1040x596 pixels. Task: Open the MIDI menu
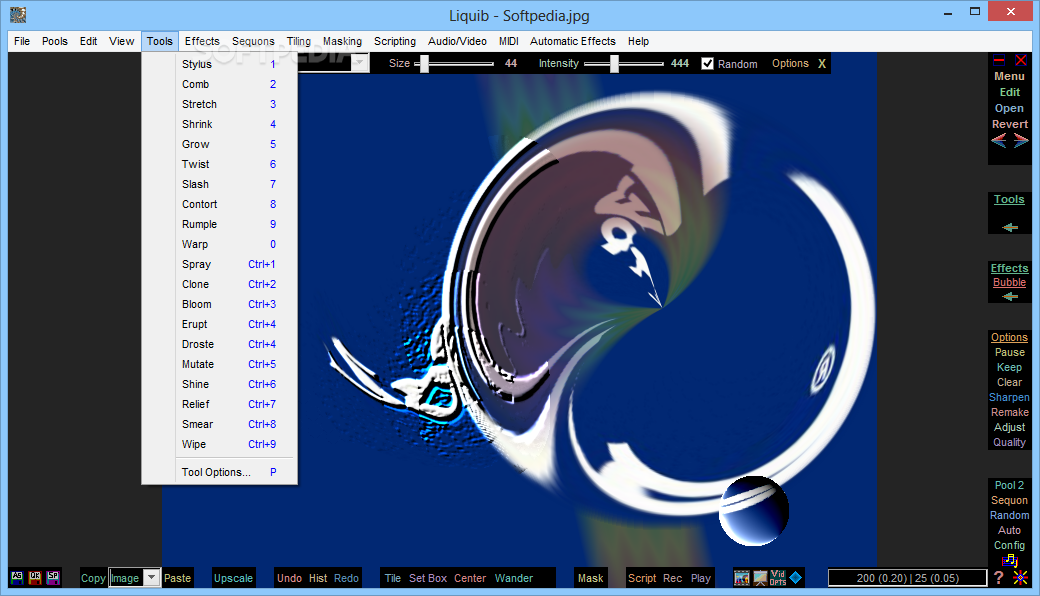[509, 41]
